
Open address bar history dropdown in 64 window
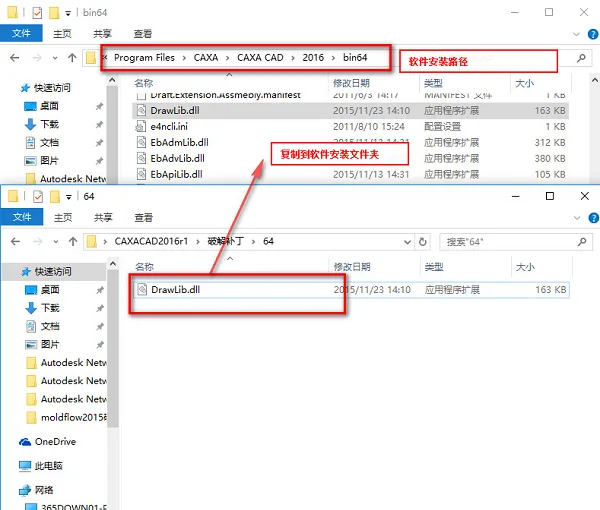408,242
